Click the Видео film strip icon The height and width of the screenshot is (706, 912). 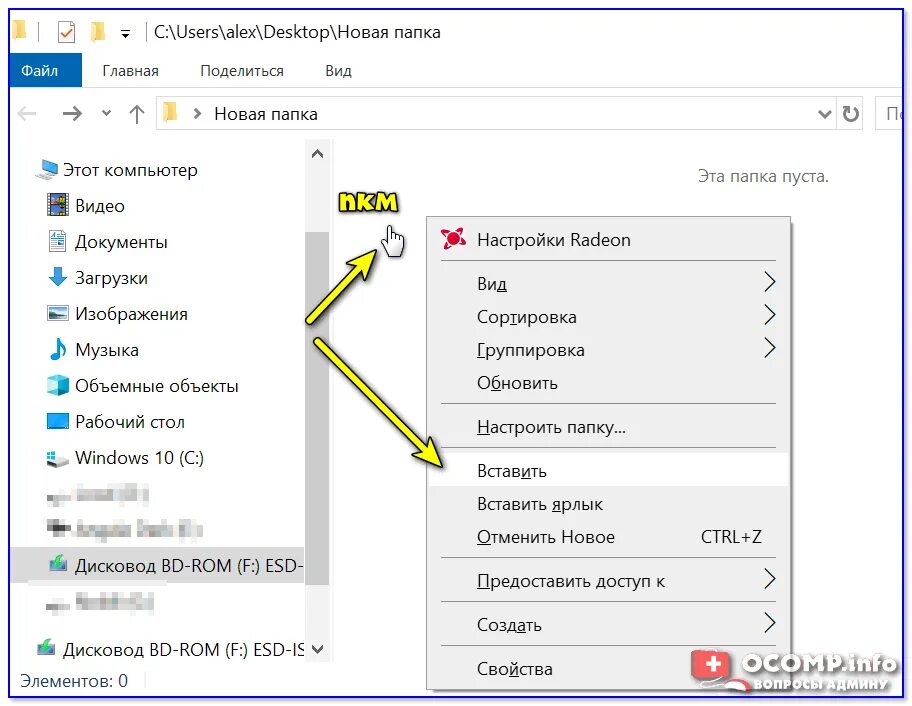[x=58, y=205]
